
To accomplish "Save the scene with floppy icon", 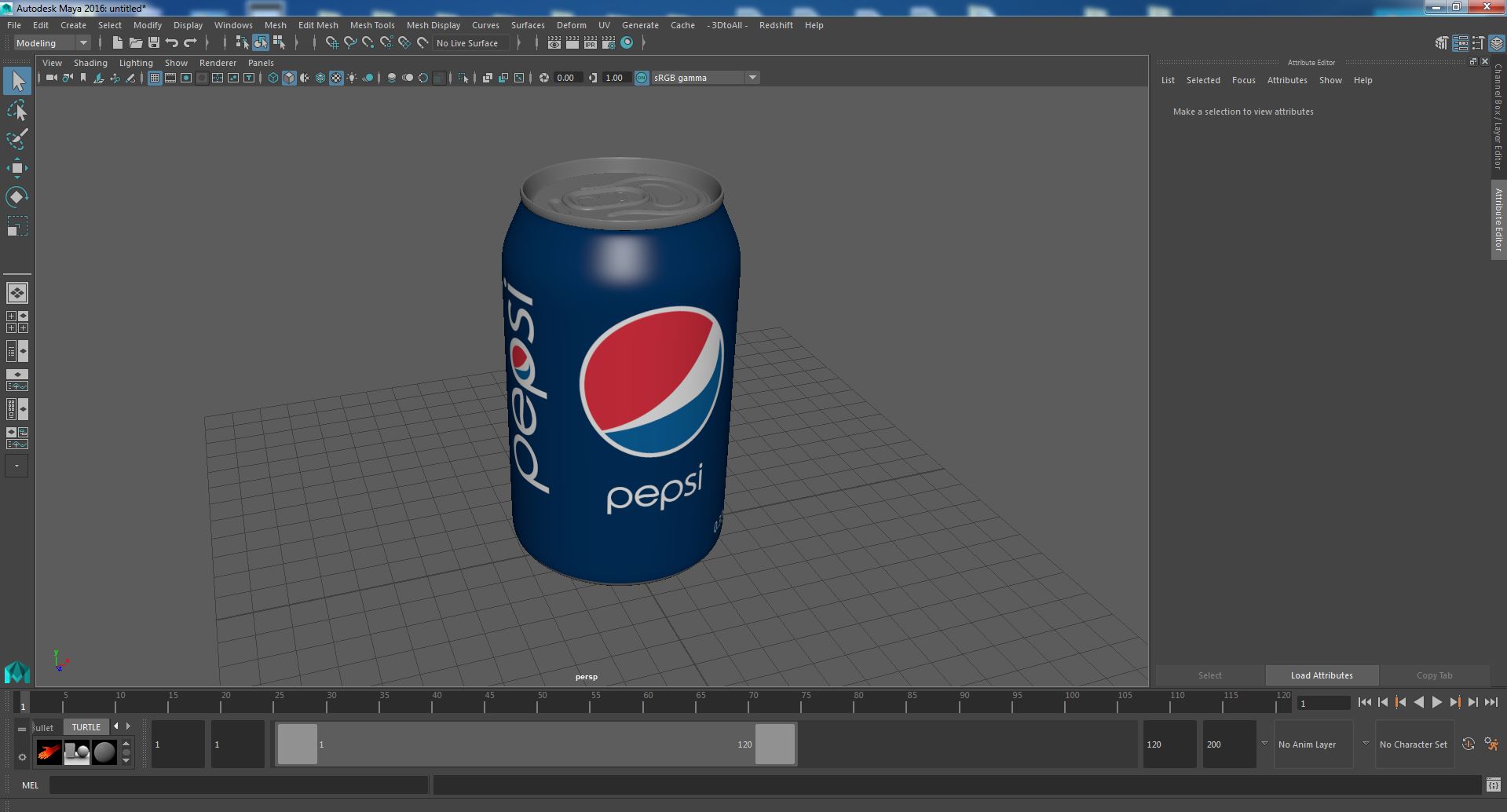I will pyautogui.click(x=154, y=43).
